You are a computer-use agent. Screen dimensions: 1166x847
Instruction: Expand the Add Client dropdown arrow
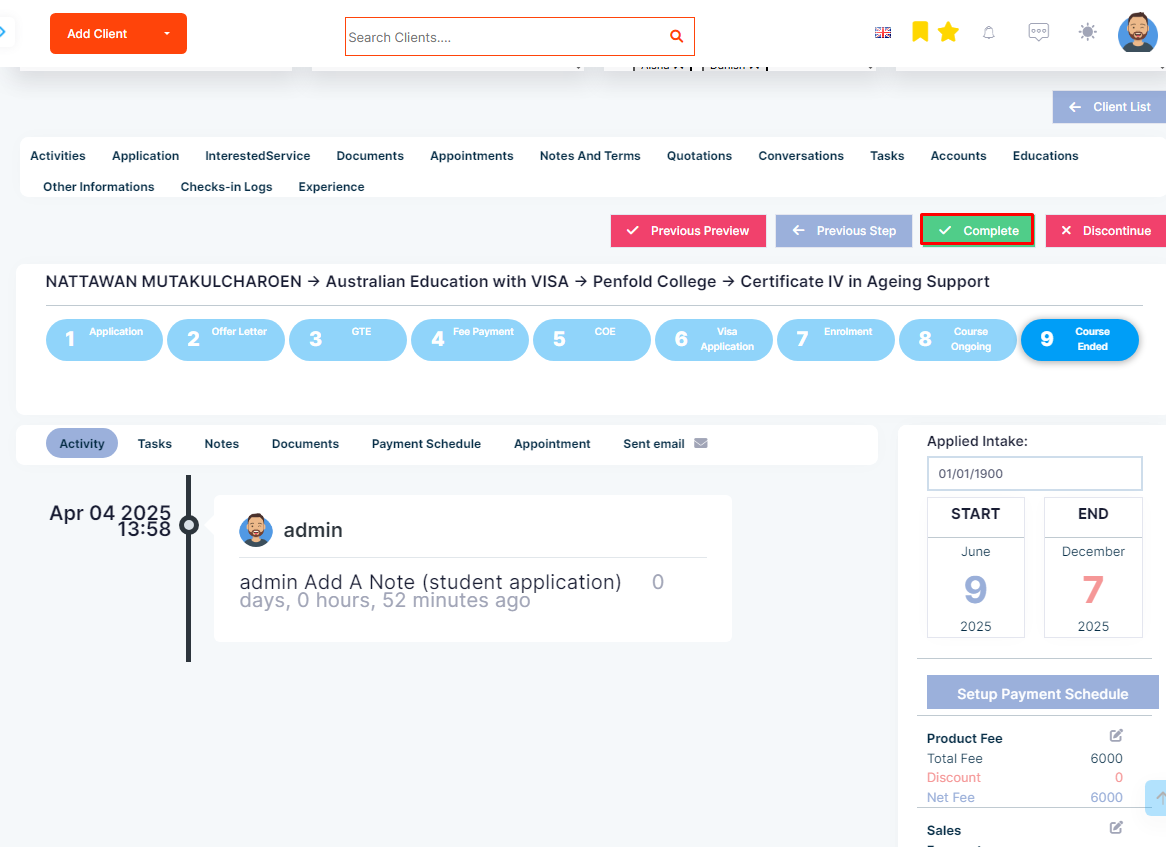[x=167, y=33]
